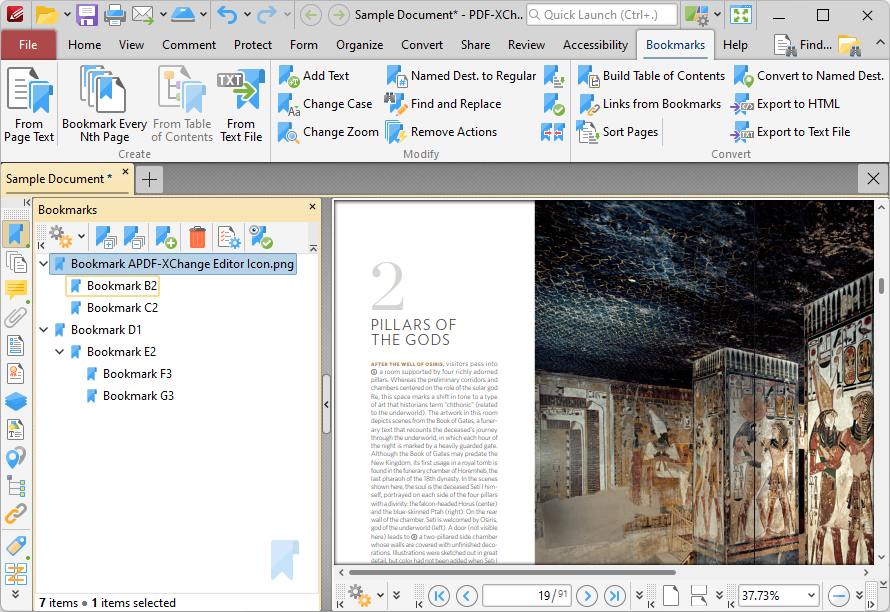
Task: Open the Links pane in sidebar
Action: tap(16, 514)
